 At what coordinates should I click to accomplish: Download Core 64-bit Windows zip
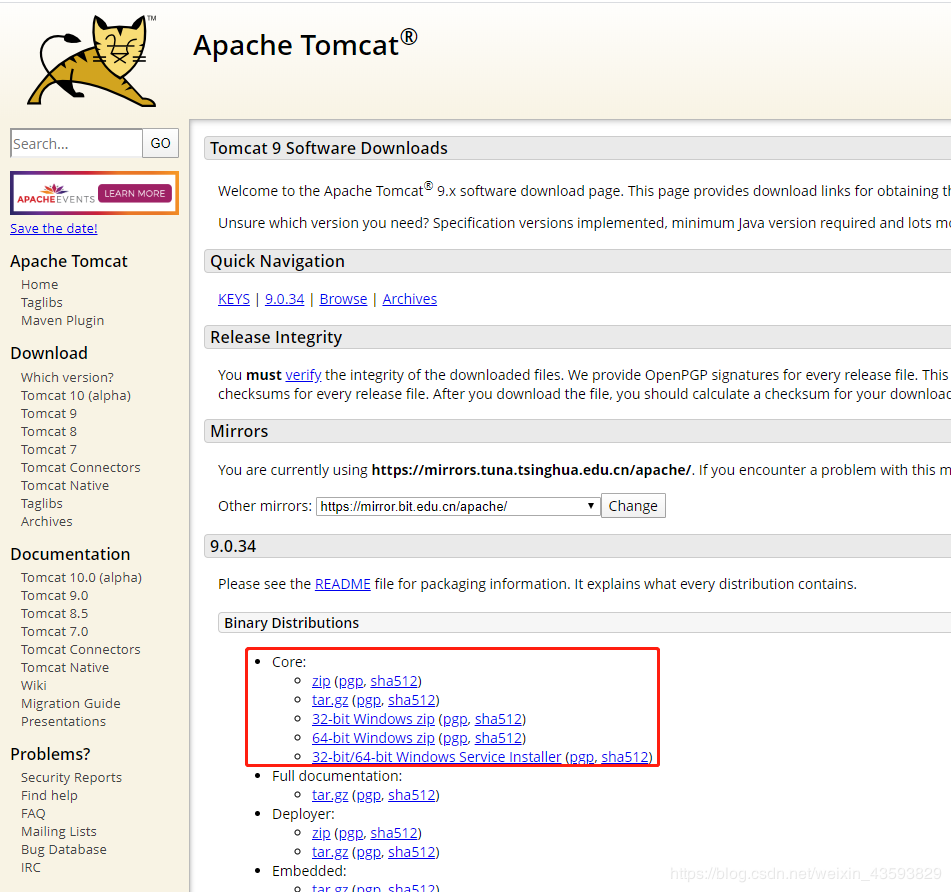[373, 738]
